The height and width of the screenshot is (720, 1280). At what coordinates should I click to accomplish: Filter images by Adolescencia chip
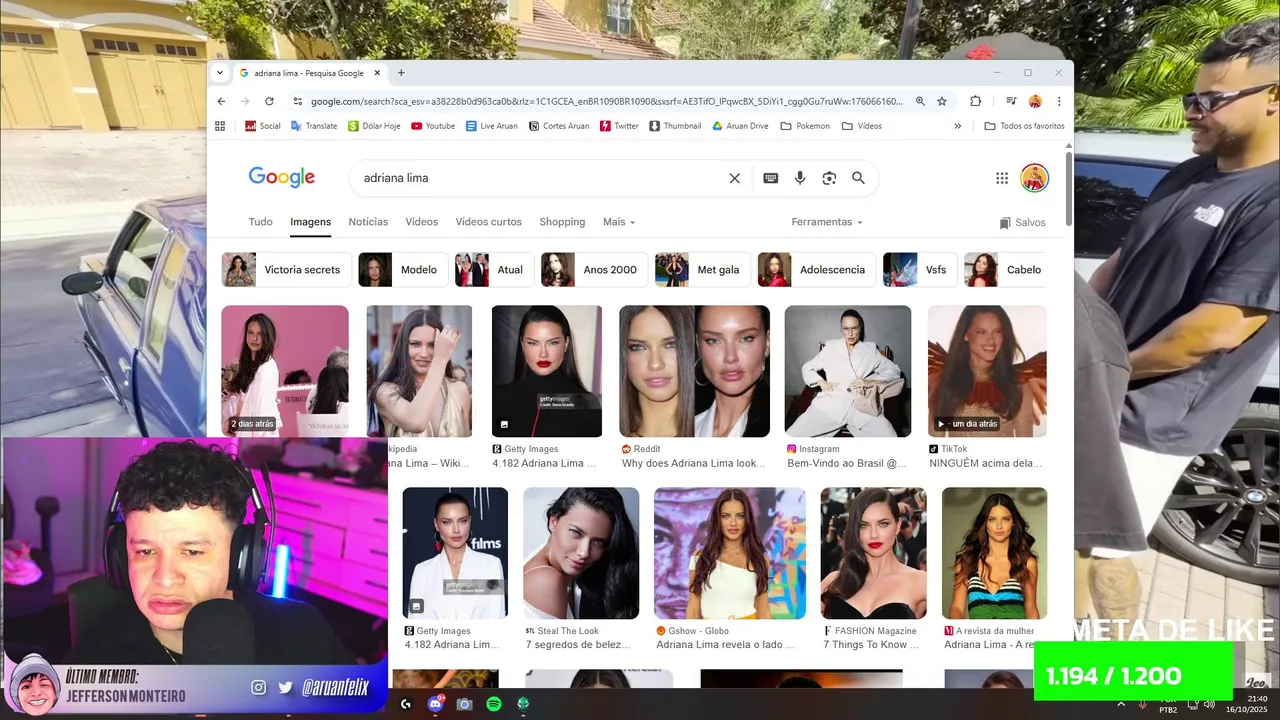click(817, 270)
